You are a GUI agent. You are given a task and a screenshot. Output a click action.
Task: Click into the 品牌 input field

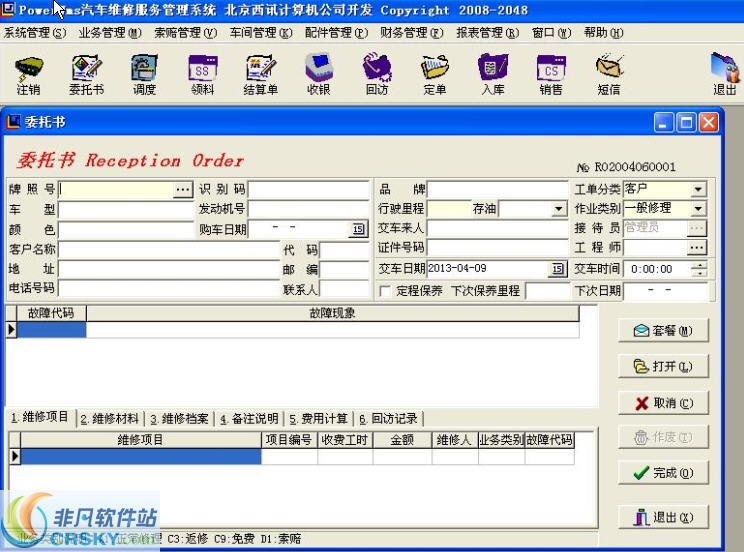[x=497, y=189]
